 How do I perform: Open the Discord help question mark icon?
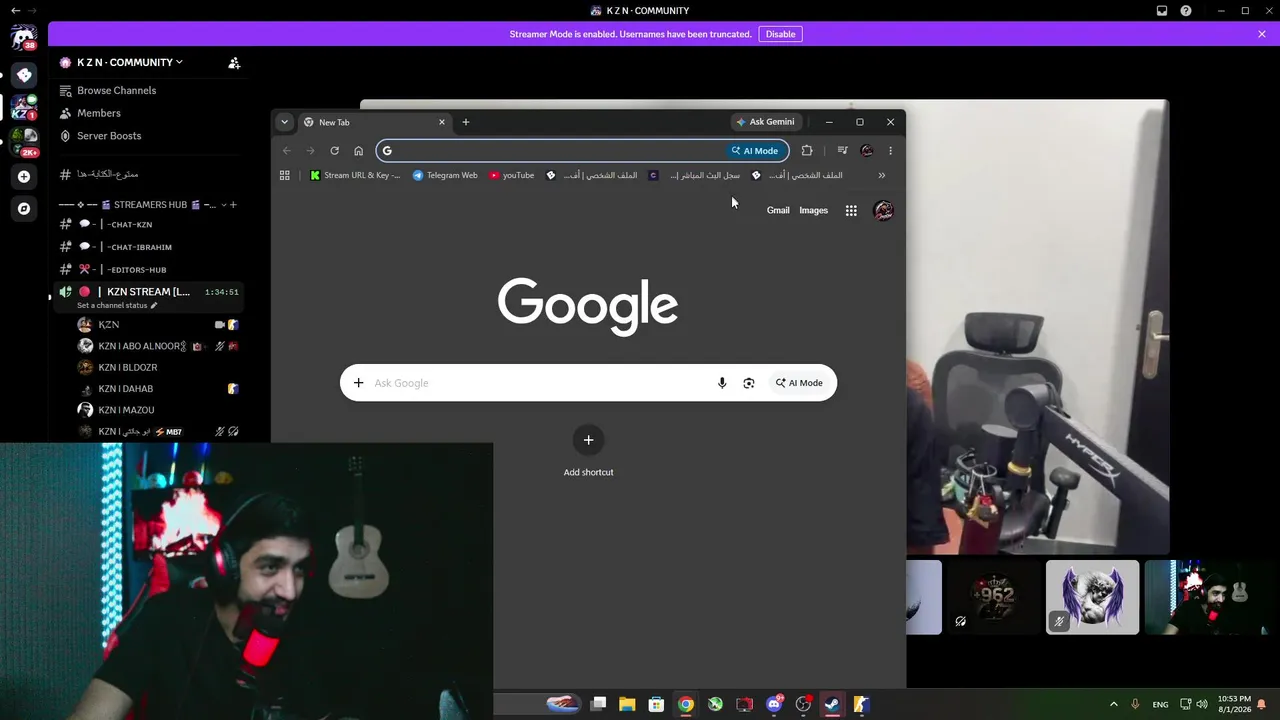coord(1186,11)
